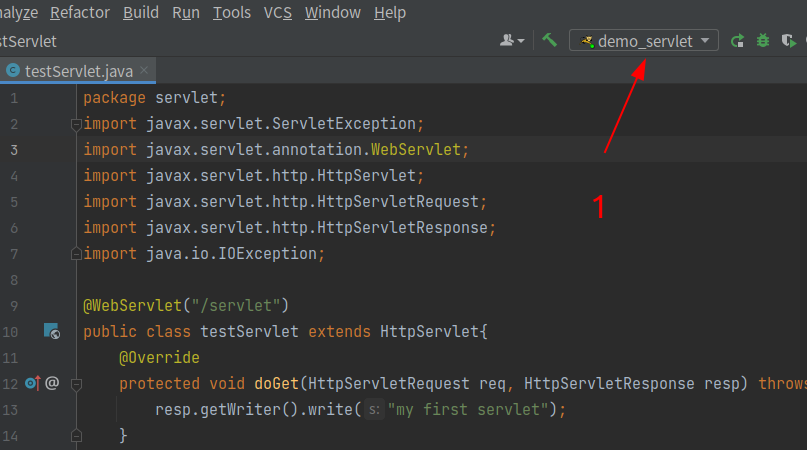Click line number 9 in the gutter
807x450 pixels.
pyautogui.click(x=14, y=306)
